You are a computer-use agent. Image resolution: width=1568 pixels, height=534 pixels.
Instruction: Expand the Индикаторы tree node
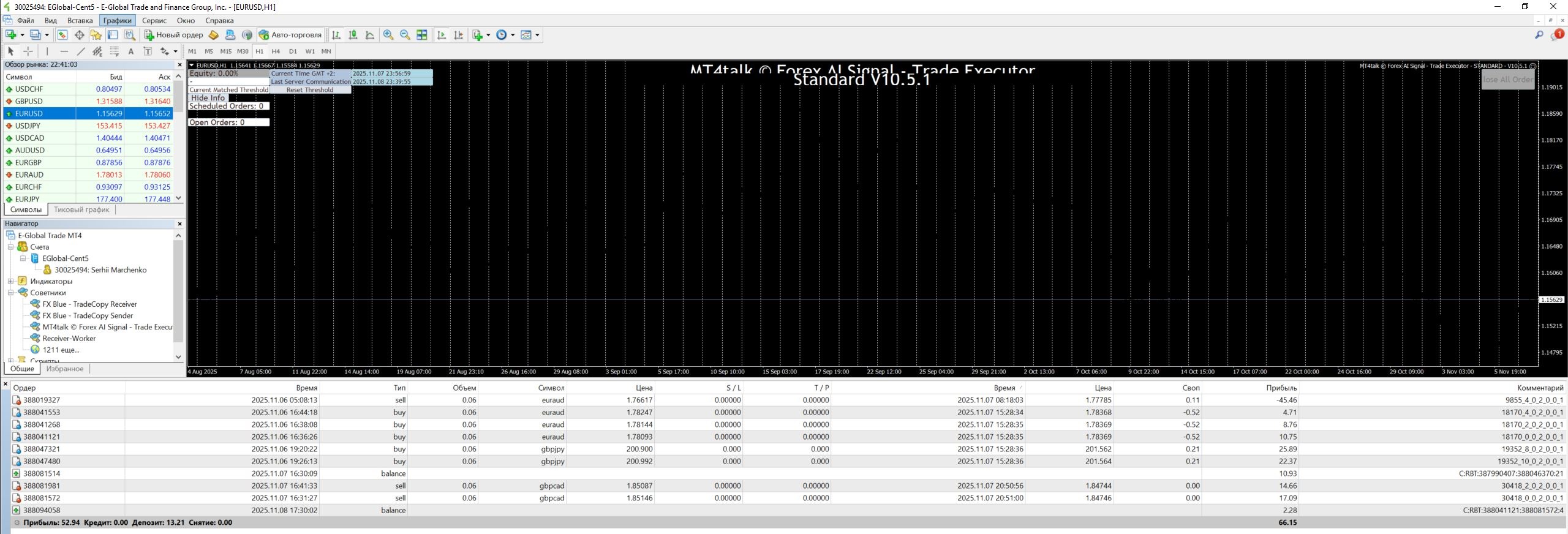tap(10, 281)
